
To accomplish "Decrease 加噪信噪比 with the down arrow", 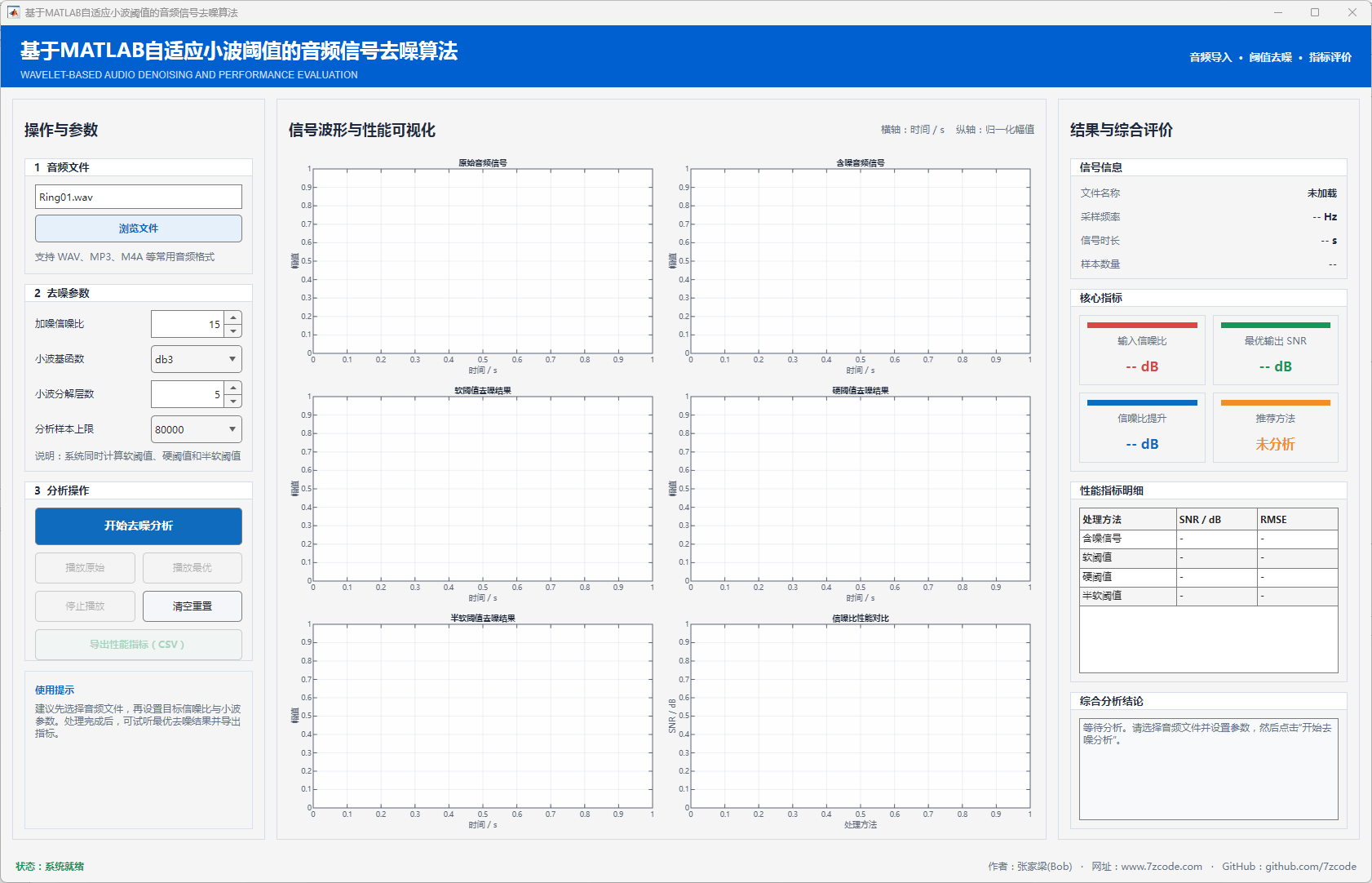I will [x=233, y=331].
